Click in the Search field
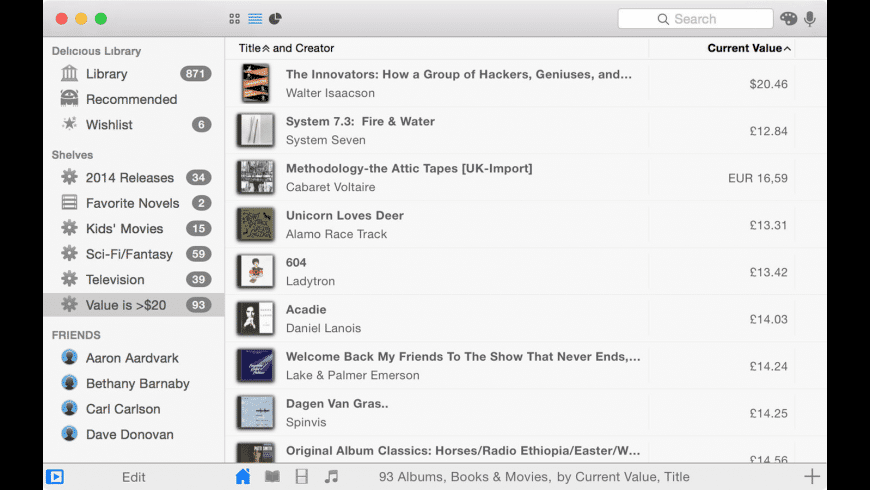 click(x=695, y=19)
